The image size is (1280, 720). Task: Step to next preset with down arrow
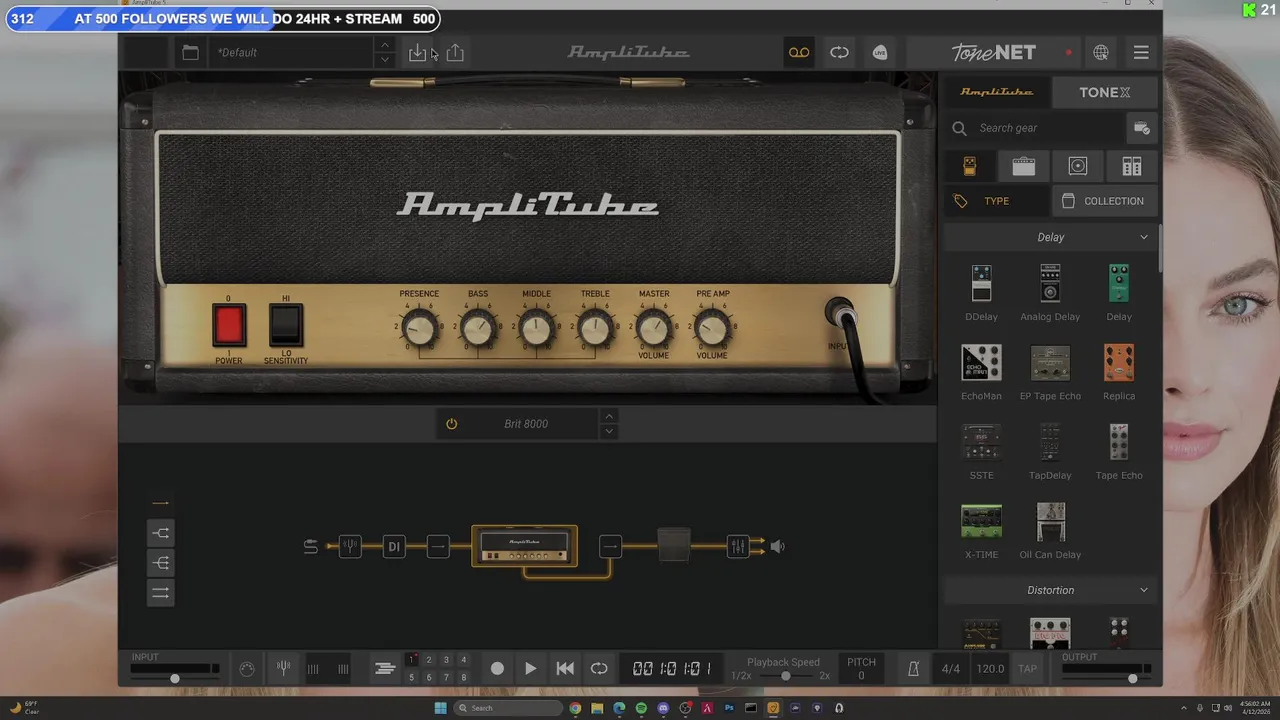pos(384,60)
